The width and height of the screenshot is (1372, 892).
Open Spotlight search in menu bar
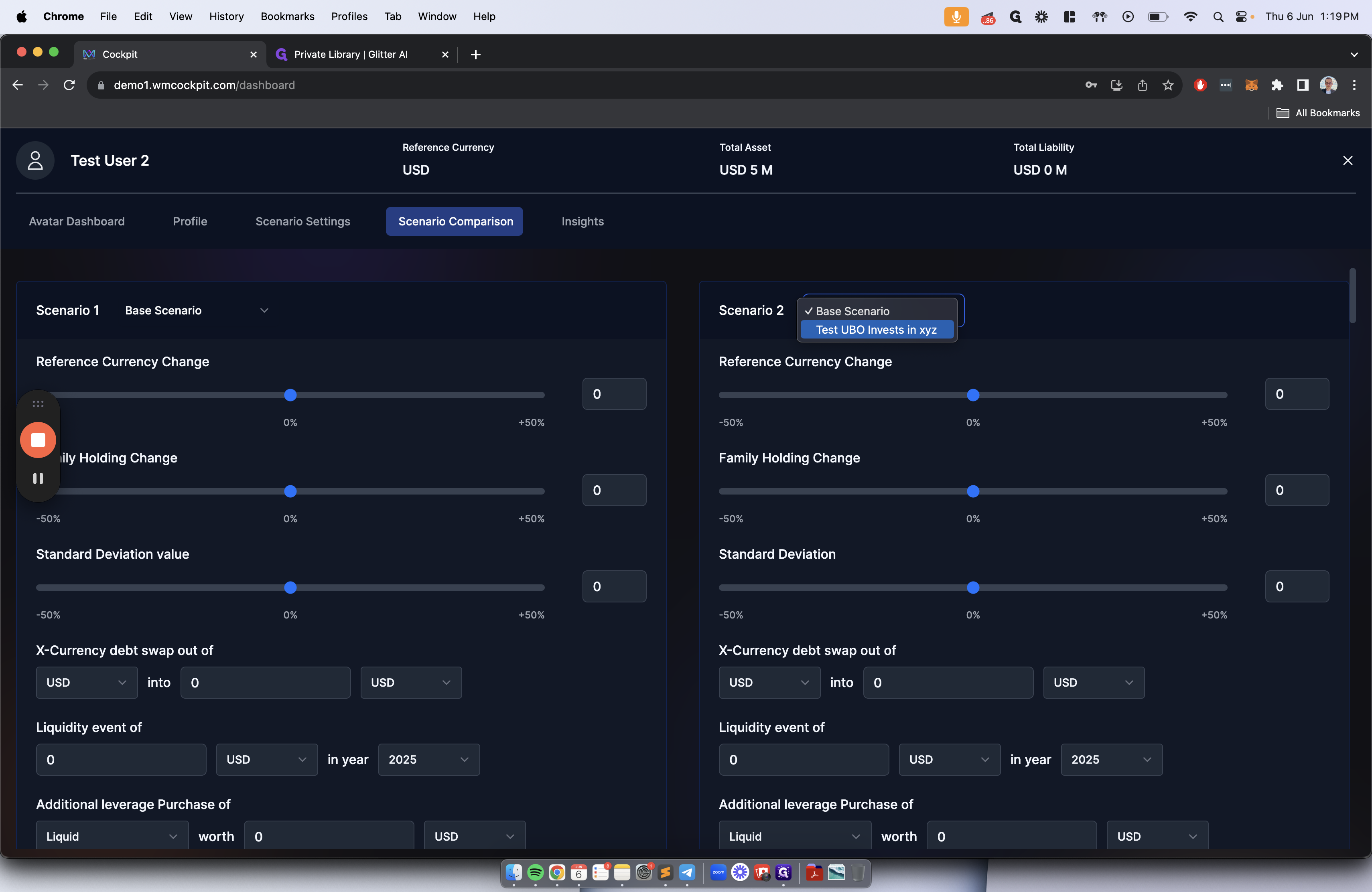click(x=1218, y=17)
